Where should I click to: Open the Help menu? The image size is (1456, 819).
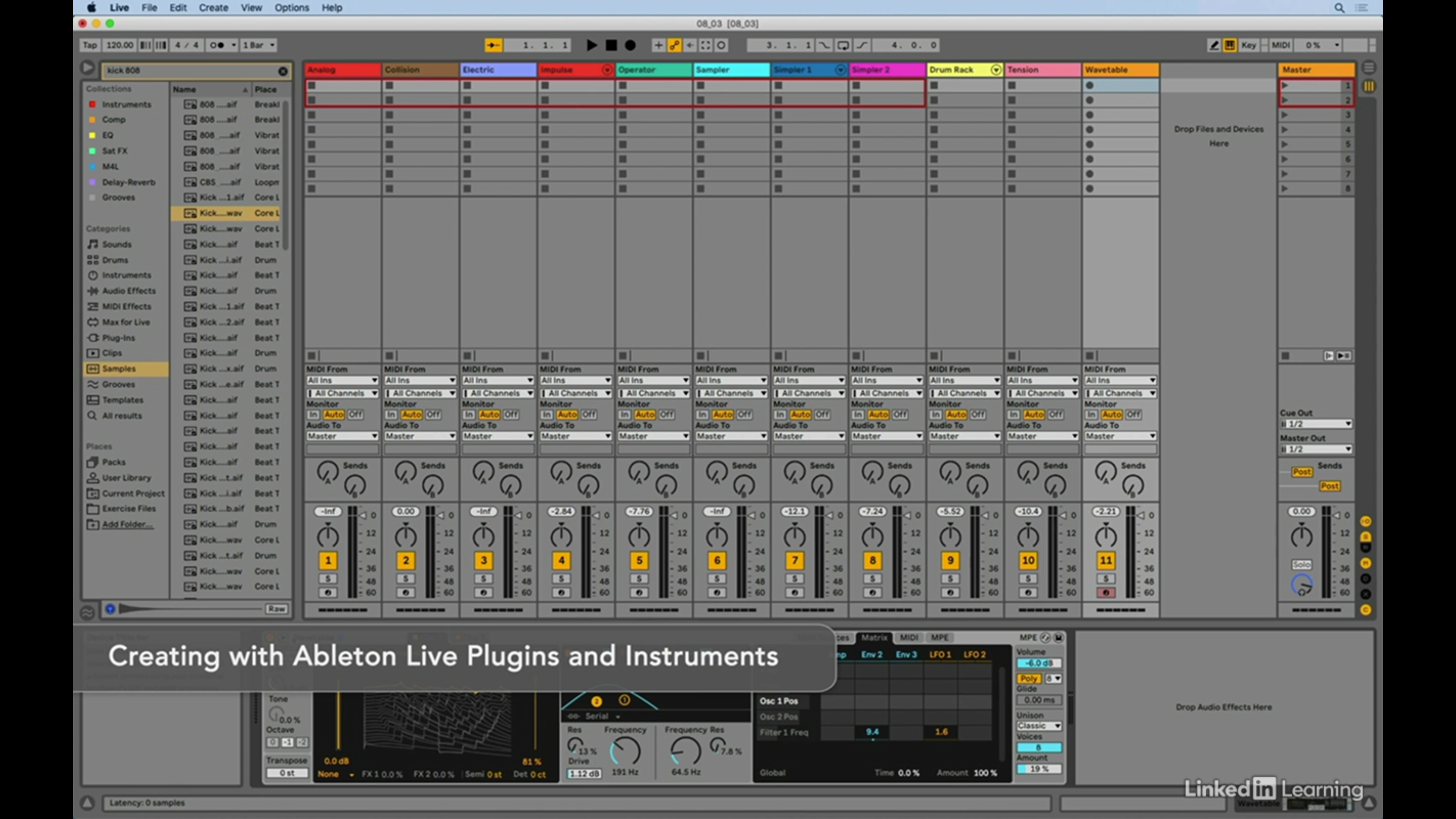[332, 8]
